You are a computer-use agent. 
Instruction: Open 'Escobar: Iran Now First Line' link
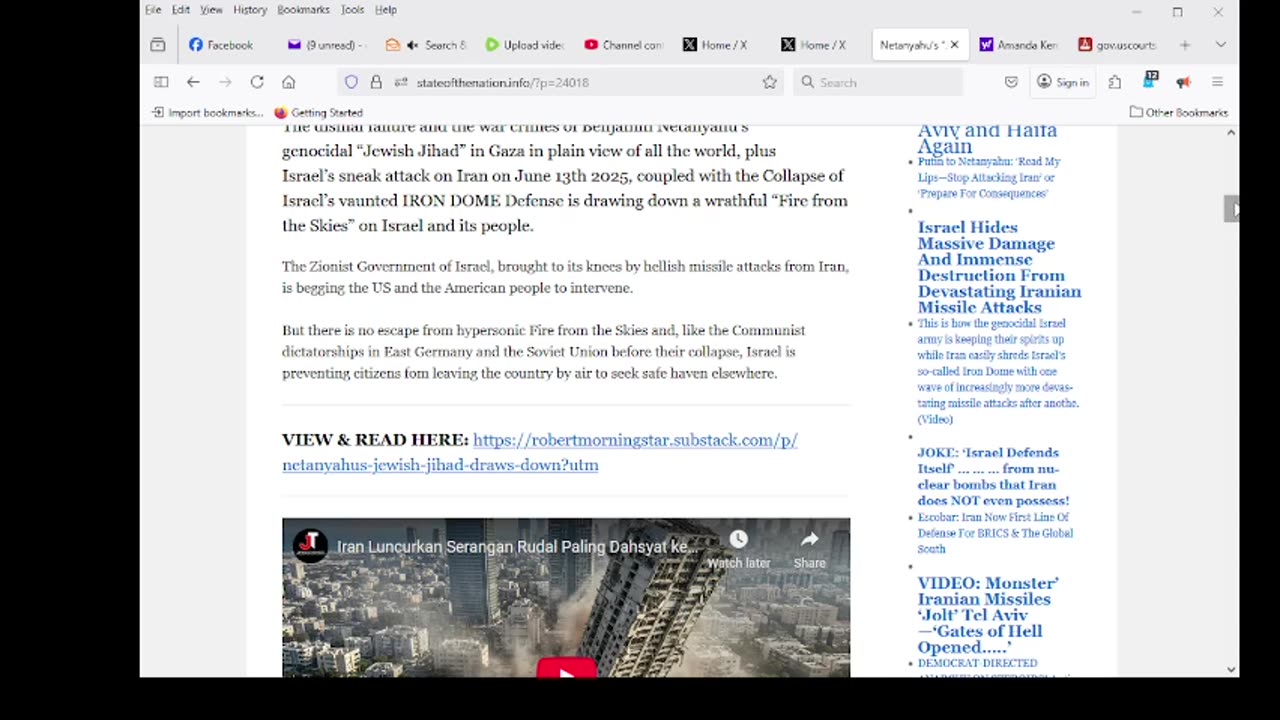pyautogui.click(x=995, y=533)
